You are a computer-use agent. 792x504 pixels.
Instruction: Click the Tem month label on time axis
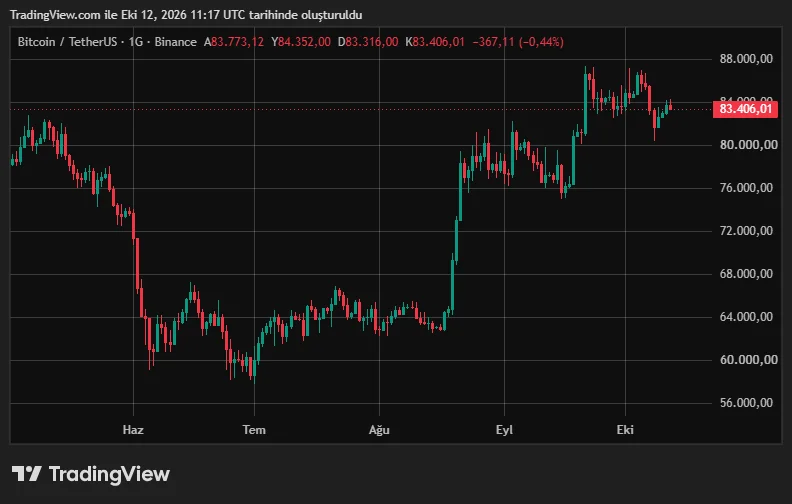point(254,430)
